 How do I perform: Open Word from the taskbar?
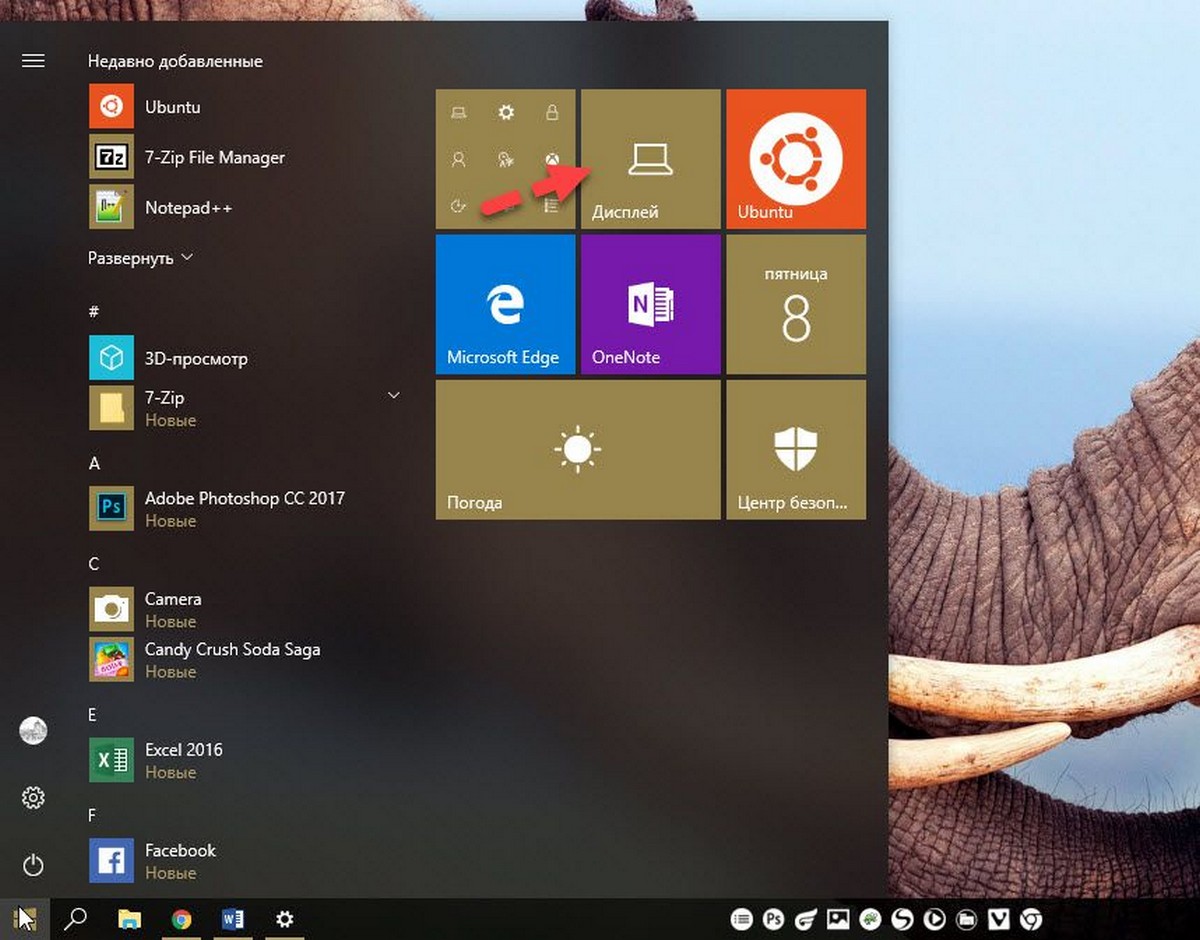click(x=233, y=918)
